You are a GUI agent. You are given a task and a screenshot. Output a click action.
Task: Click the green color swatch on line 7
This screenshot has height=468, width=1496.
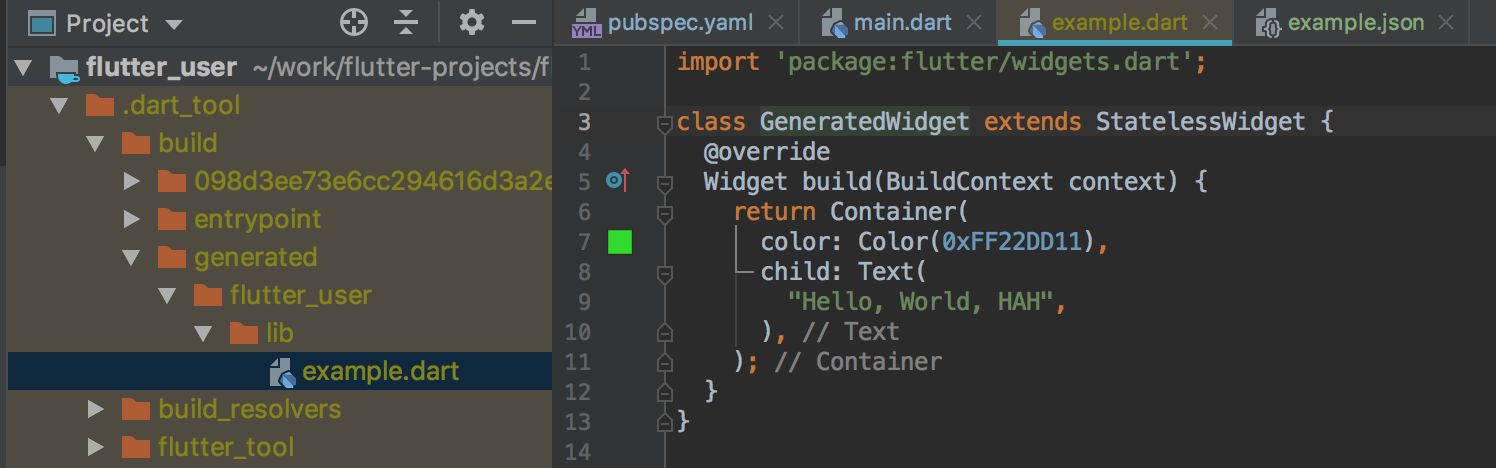point(620,242)
